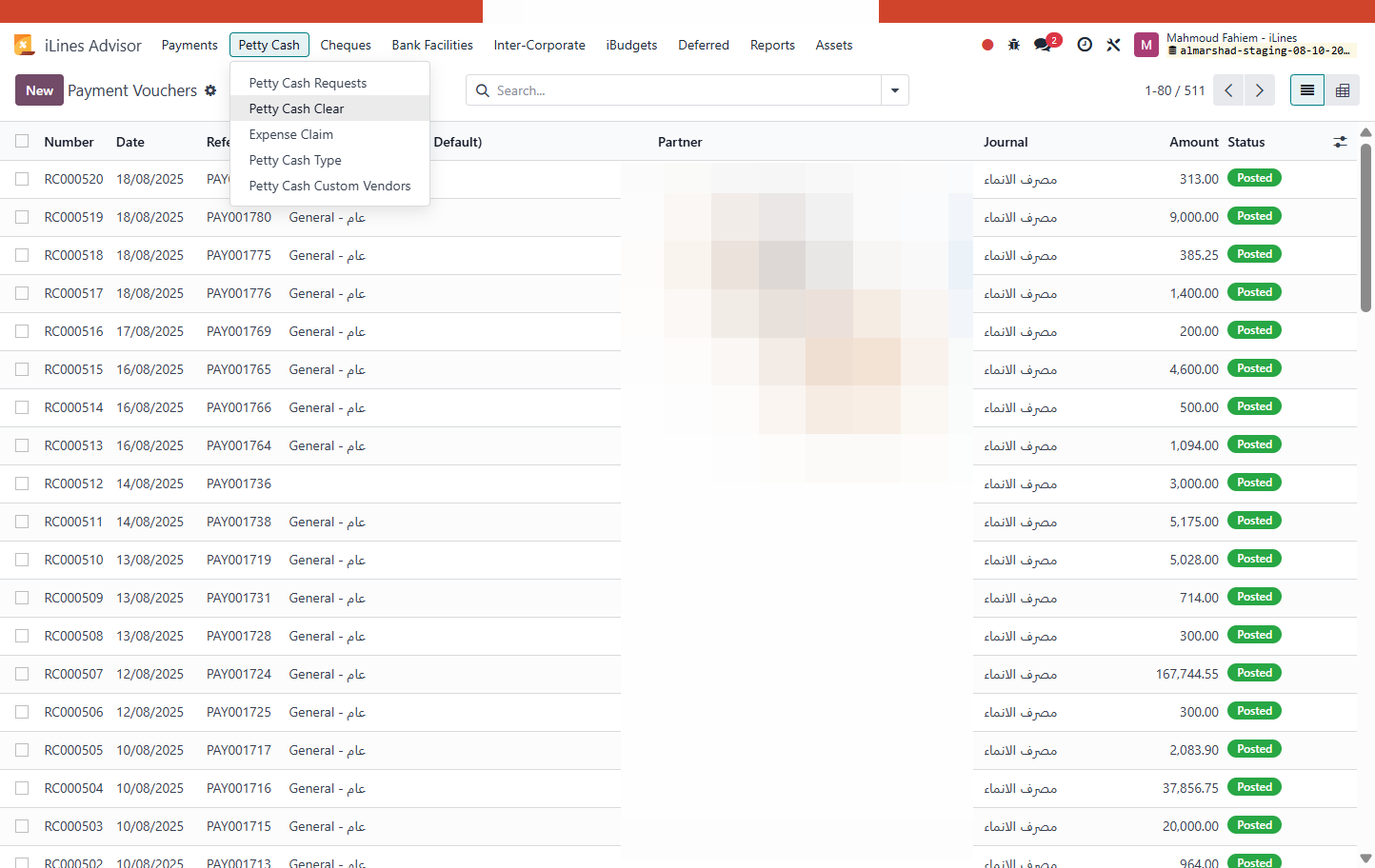This screenshot has width=1375, height=868.
Task: Open the RC000507 voucher row number
Action: point(73,674)
